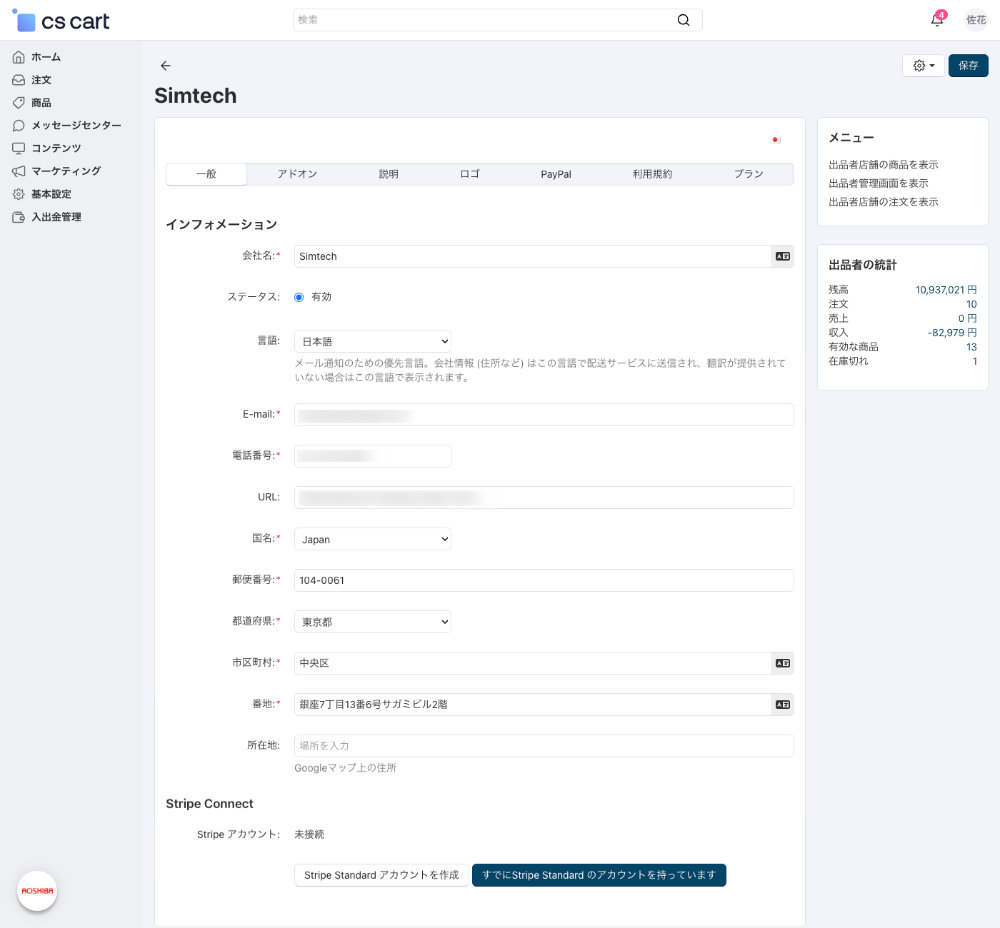Click the Toshiba logo badge
The width and height of the screenshot is (1000, 928).
click(37, 890)
